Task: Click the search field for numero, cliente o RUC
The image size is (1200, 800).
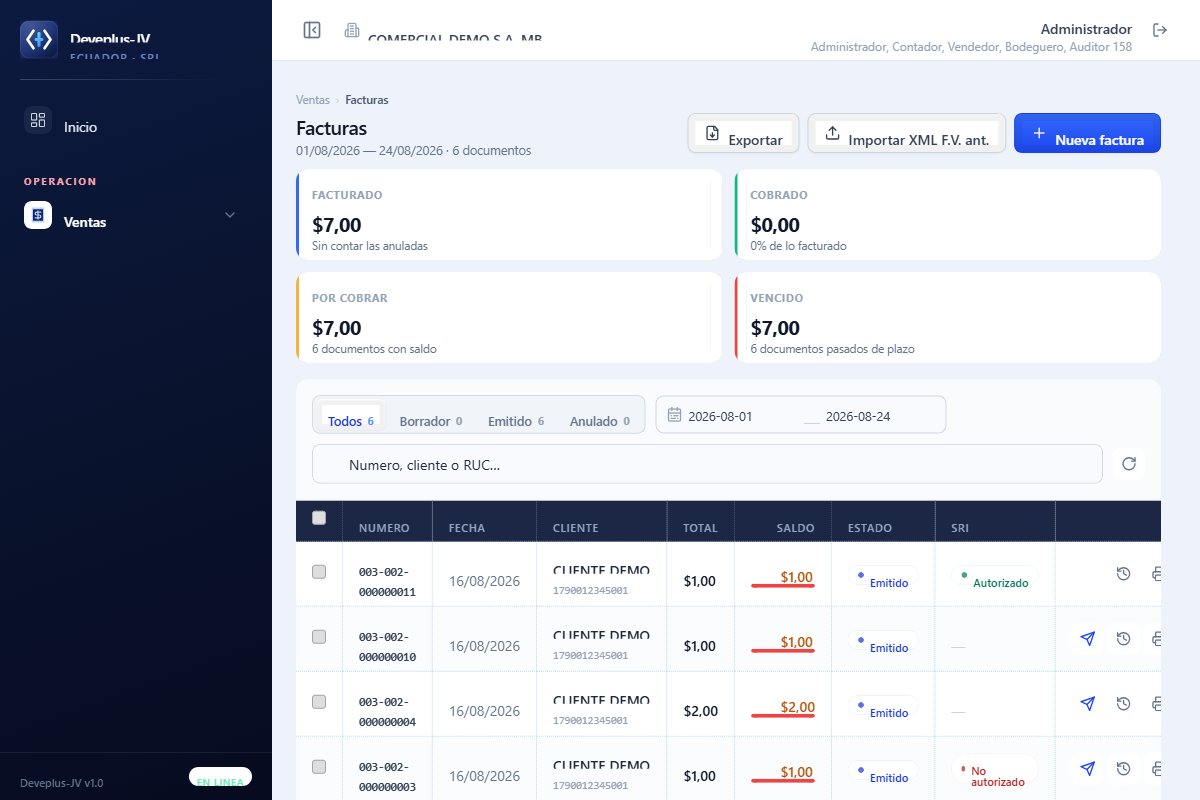Action: pos(707,464)
